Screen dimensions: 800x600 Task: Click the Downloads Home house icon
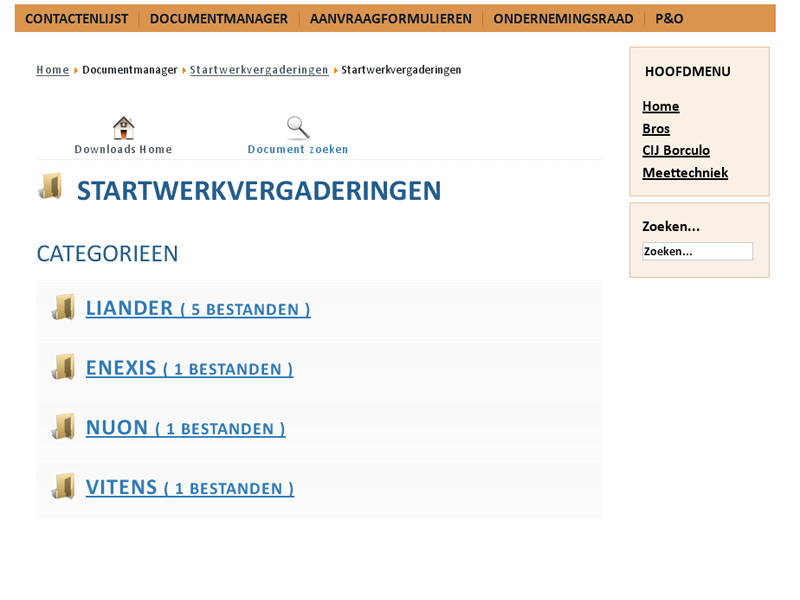click(x=123, y=128)
